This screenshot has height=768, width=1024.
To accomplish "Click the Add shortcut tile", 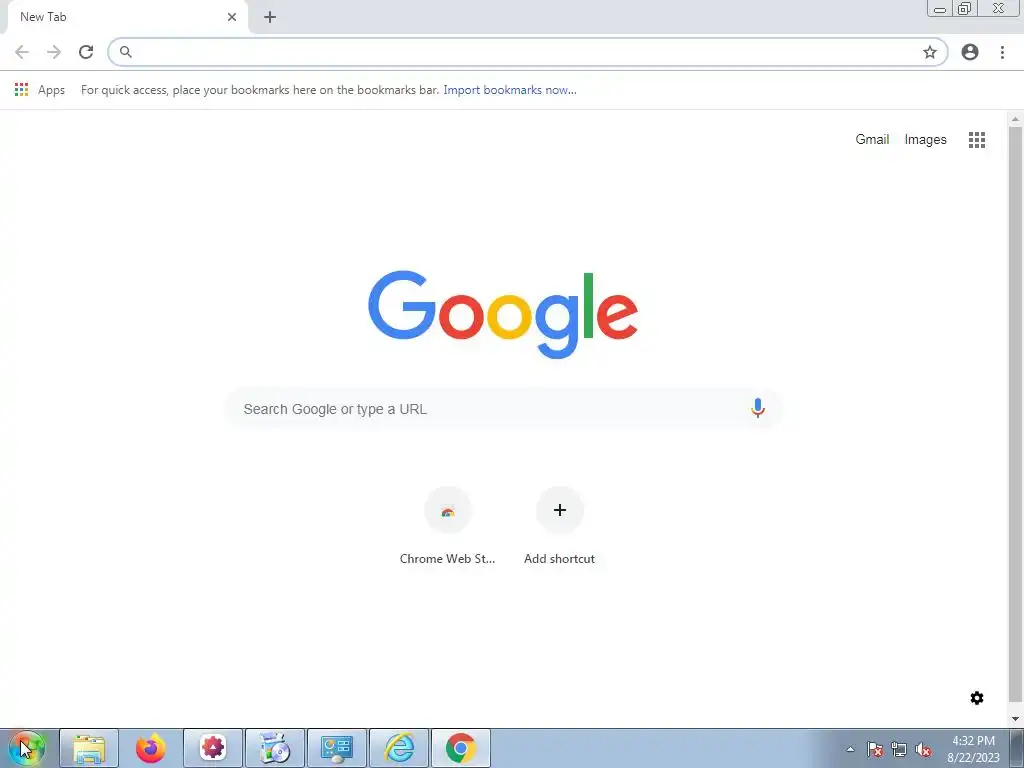I will click(560, 526).
